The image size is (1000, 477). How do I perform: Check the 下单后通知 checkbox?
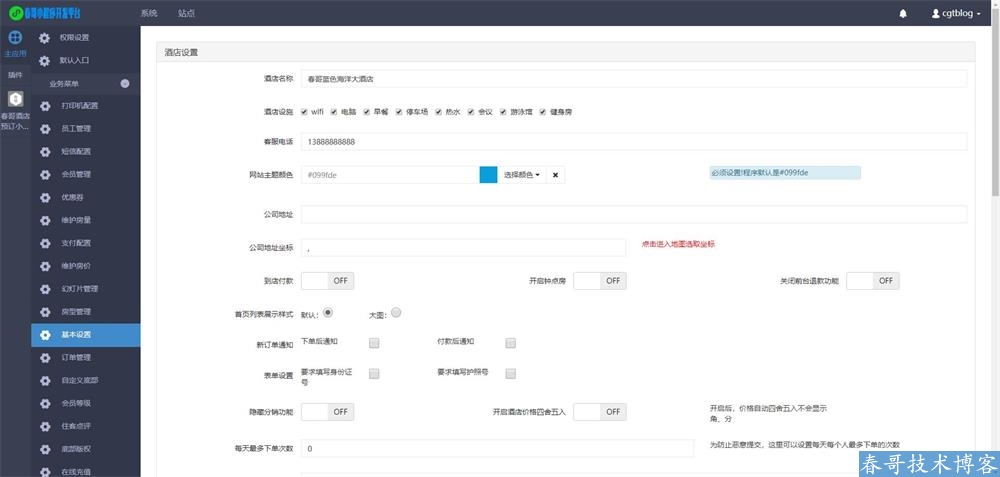tap(374, 343)
